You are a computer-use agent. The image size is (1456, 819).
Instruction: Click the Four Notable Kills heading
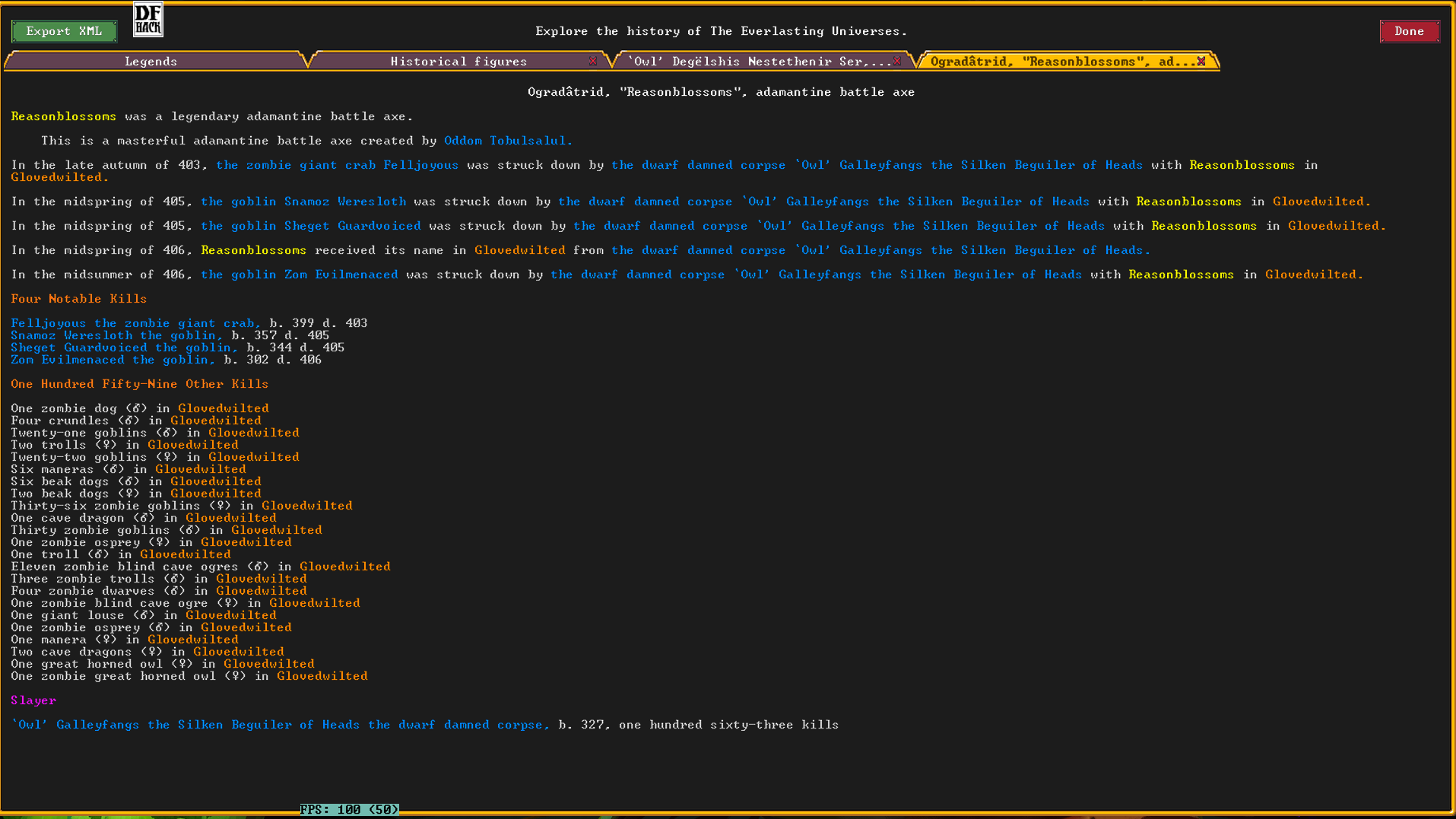(79, 299)
